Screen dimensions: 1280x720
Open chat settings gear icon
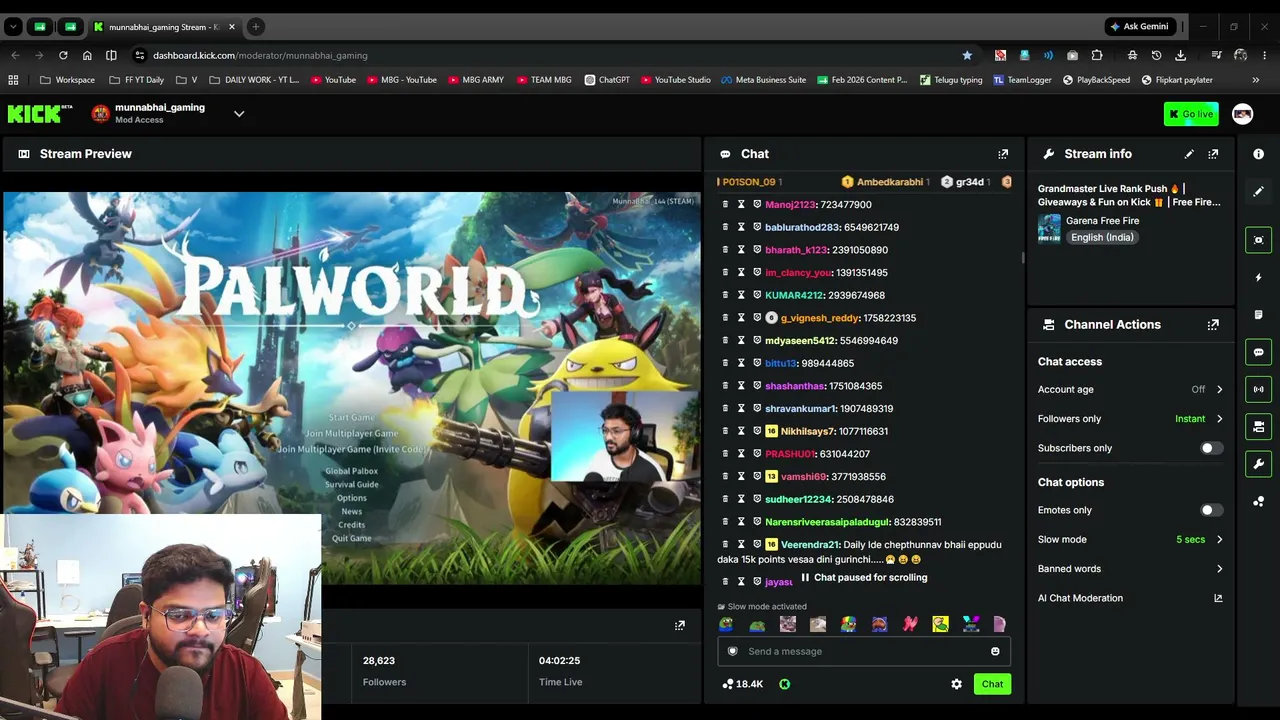tap(956, 684)
